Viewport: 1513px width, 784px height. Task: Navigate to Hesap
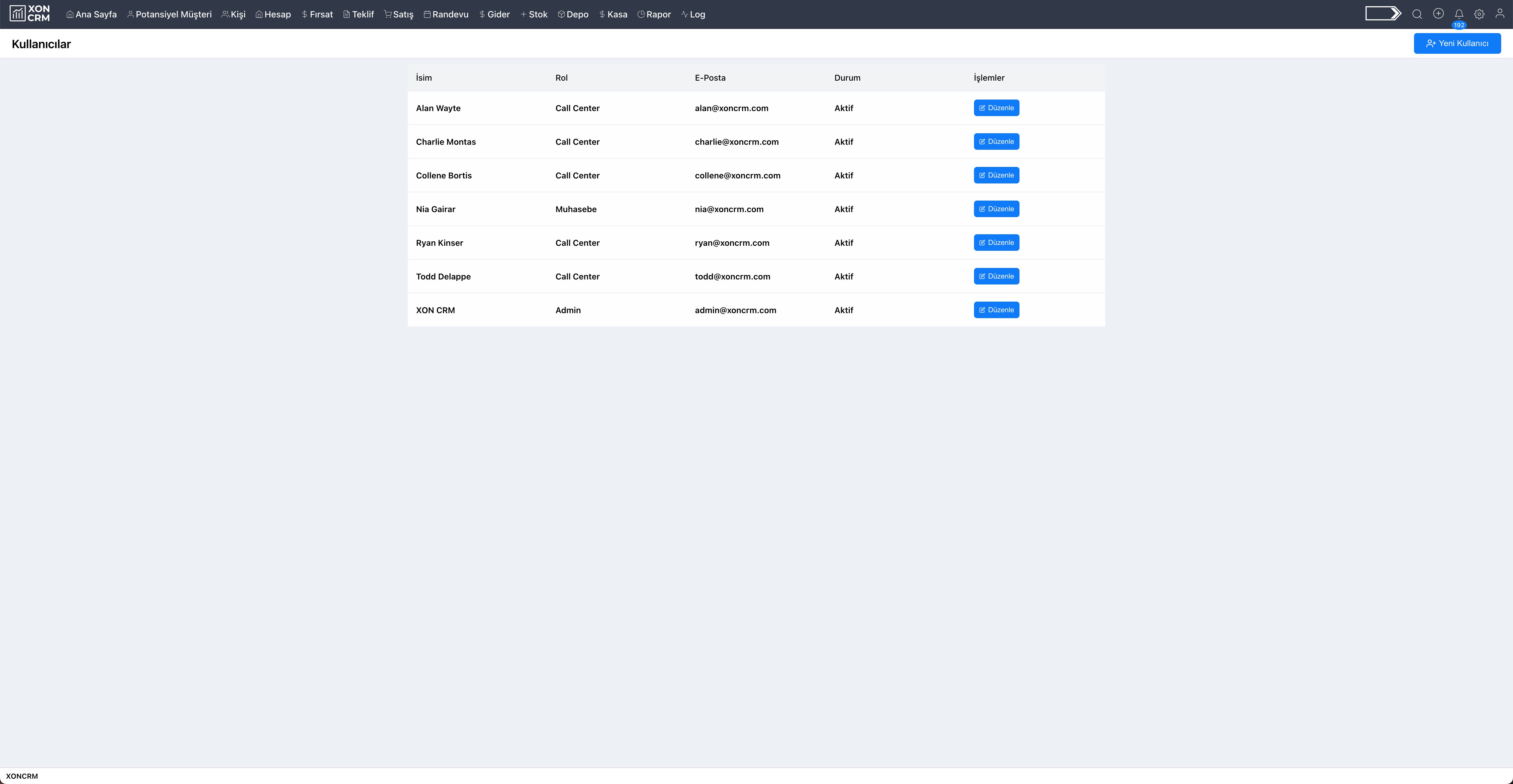tap(273, 14)
